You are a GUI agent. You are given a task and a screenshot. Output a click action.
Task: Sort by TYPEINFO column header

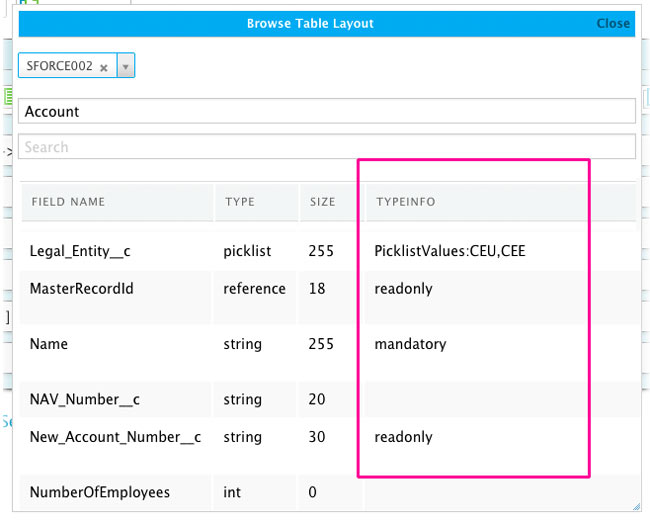(406, 202)
